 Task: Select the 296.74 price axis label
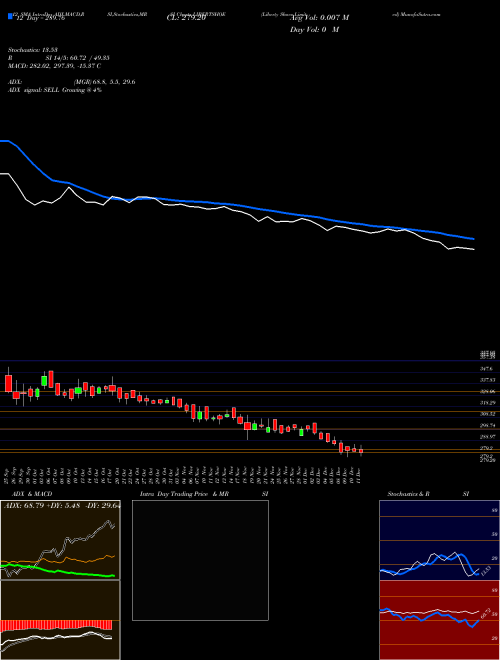(x=487, y=426)
